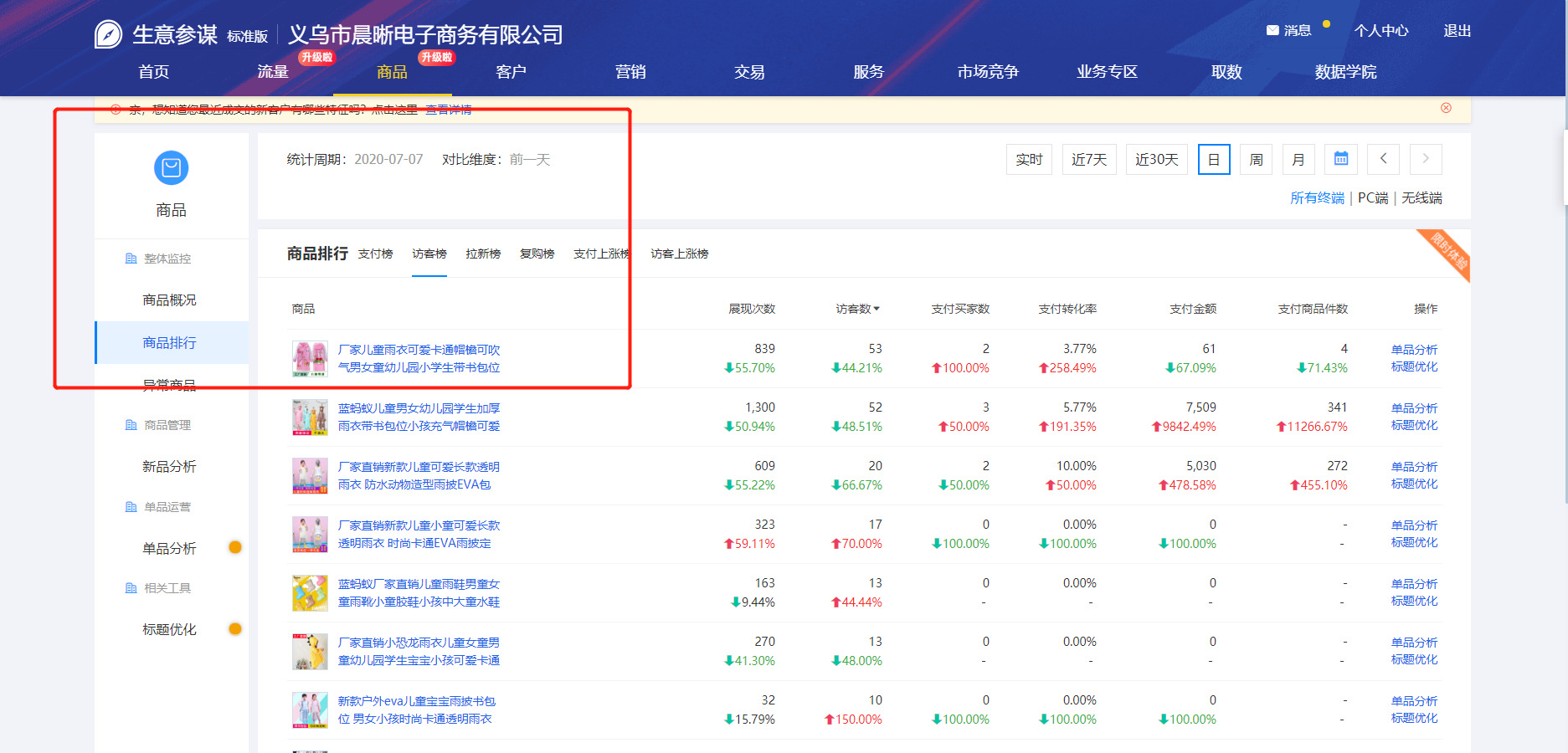Sort by 访客数 column arrow
This screenshot has height=753, width=1568.
[x=877, y=309]
